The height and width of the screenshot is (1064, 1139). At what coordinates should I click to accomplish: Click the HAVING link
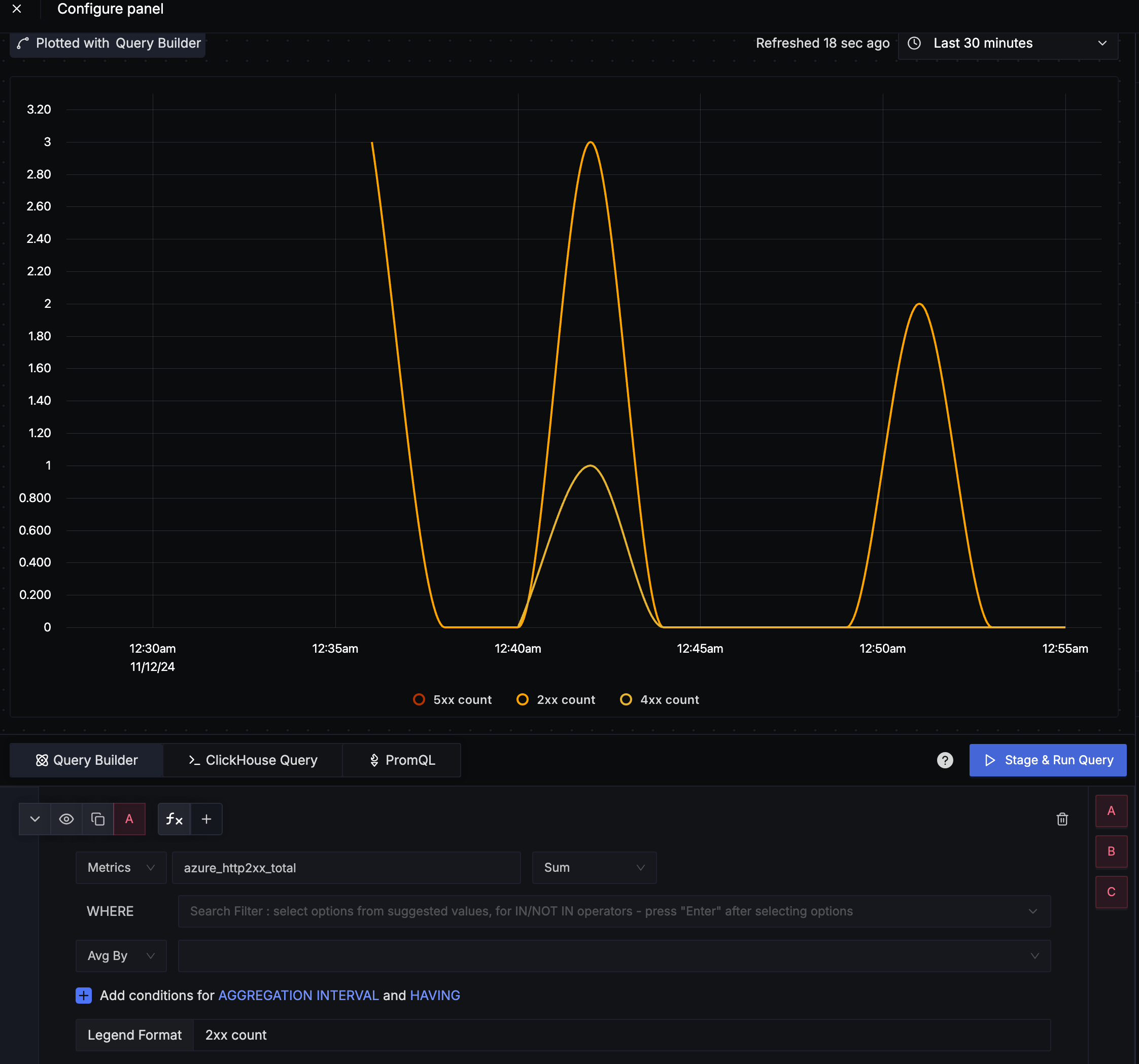click(435, 995)
